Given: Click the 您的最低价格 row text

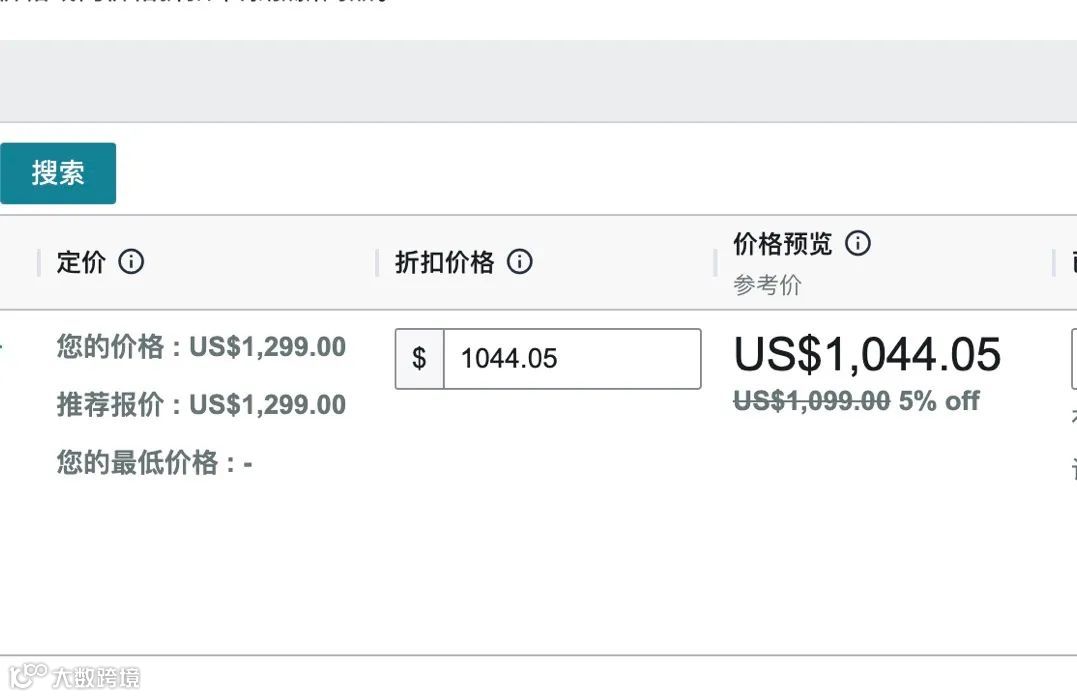Looking at the screenshot, I should [x=154, y=463].
